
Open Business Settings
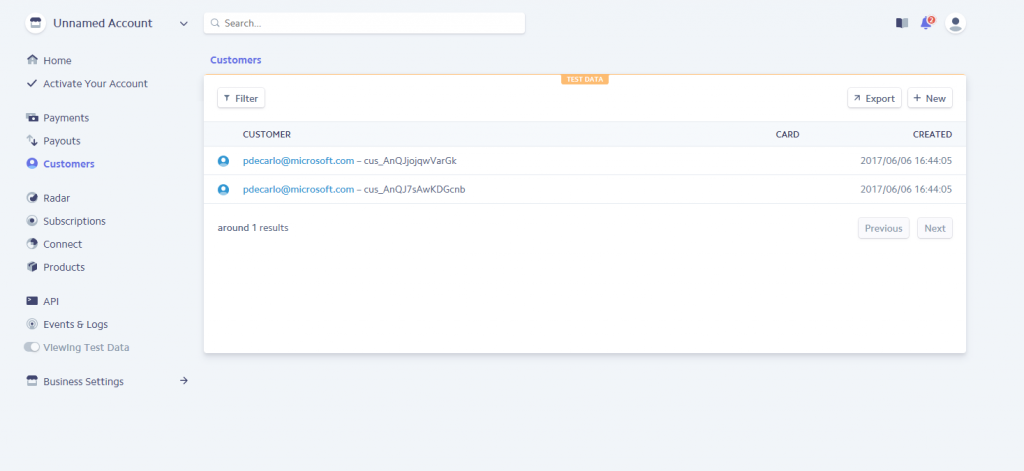84,382
